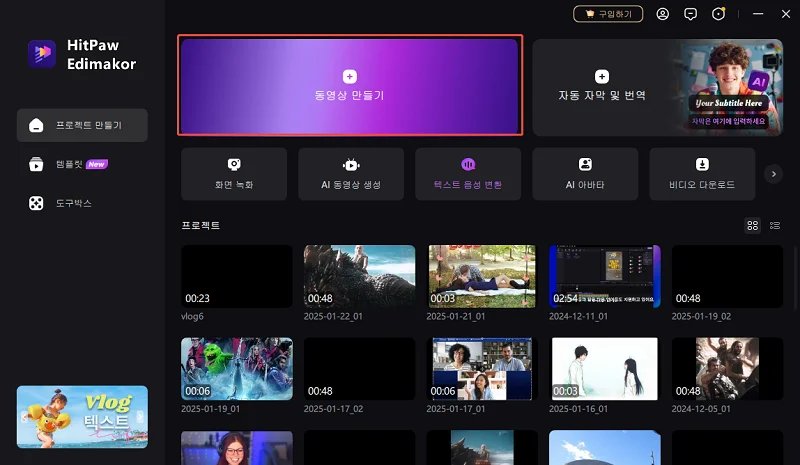Open the vlog6 project thumbnail
Screen dimensions: 800x465
(236, 276)
